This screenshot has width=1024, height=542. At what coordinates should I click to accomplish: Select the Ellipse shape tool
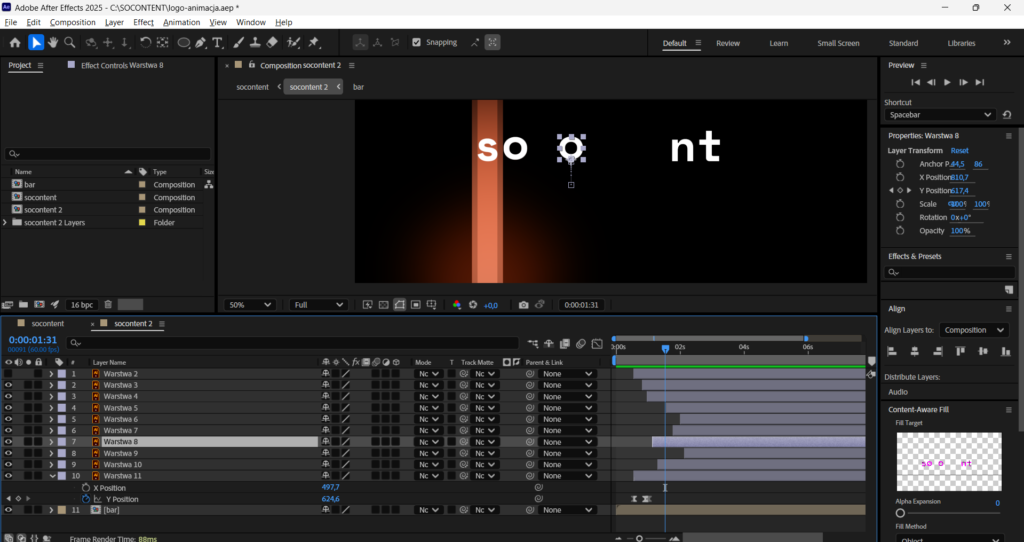coord(184,42)
